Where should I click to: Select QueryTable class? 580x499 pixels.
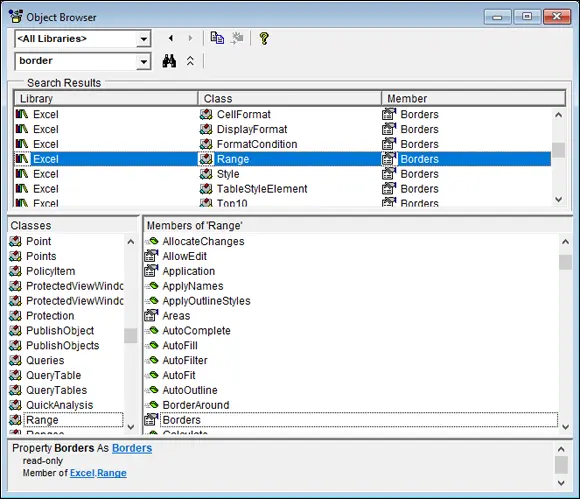point(54,375)
